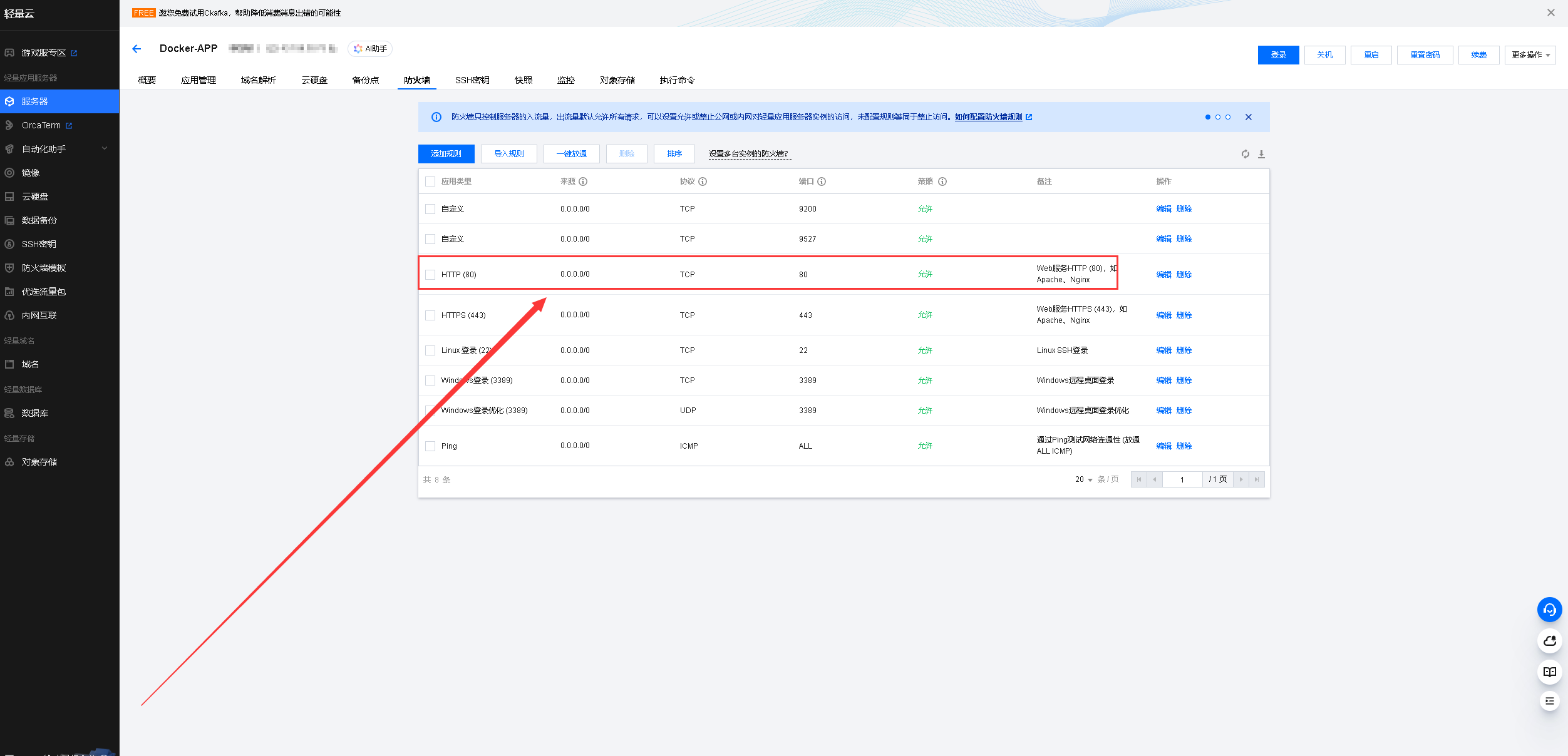Open 防火墙模板 in the sidebar
Viewport: 1568px width, 756px height.
click(x=44, y=268)
